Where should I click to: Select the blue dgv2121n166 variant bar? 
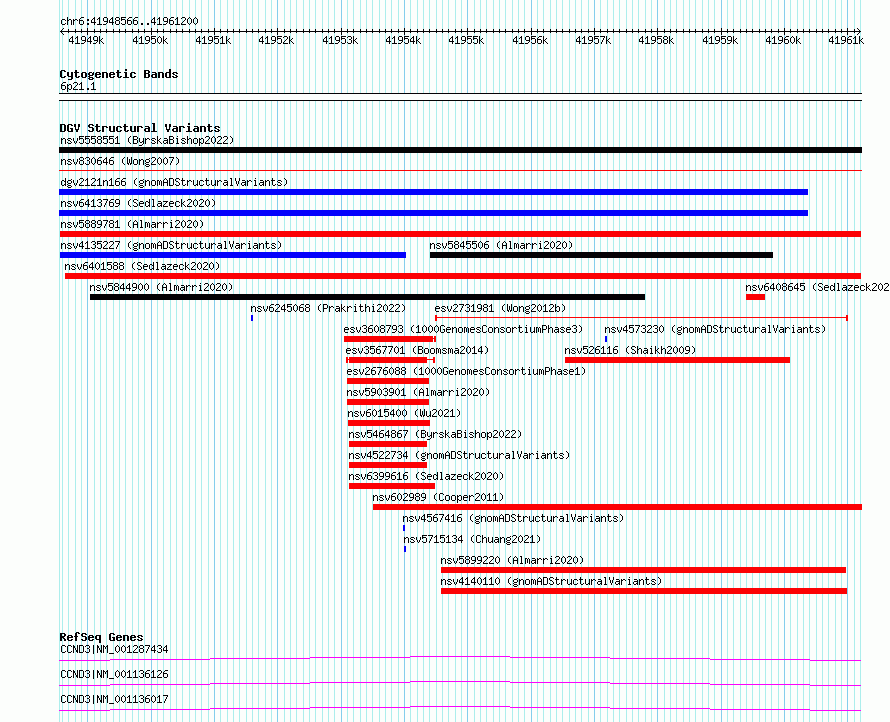click(434, 192)
